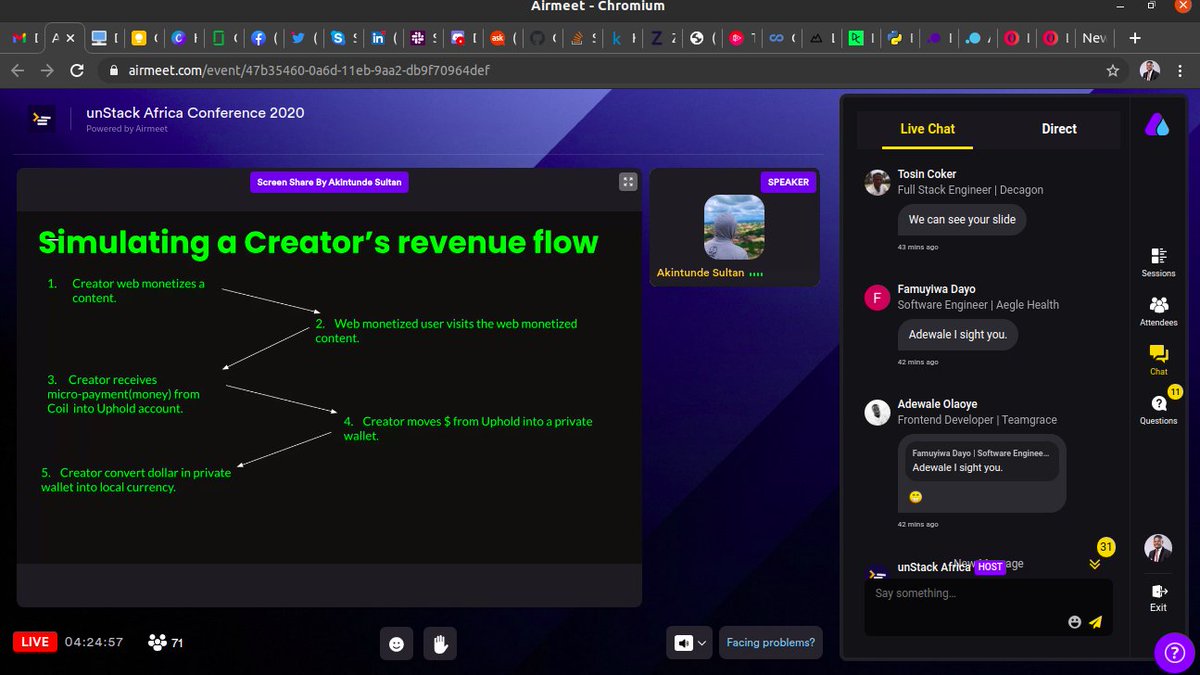The width and height of the screenshot is (1200, 675).
Task: Open a new browser tab
Action: tap(1135, 38)
